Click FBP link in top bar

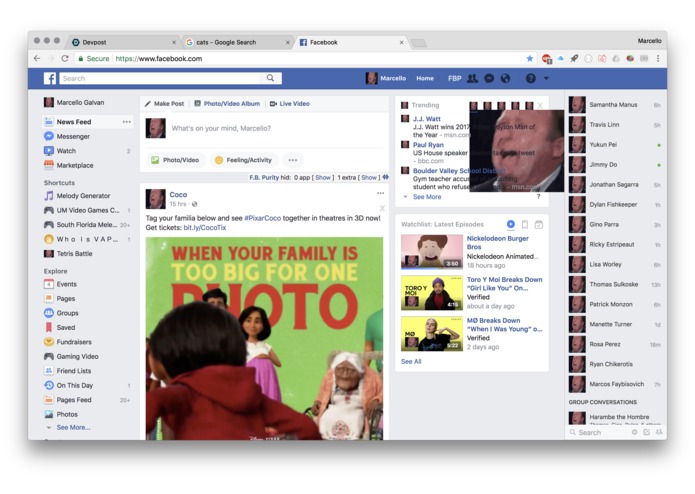[x=454, y=78]
